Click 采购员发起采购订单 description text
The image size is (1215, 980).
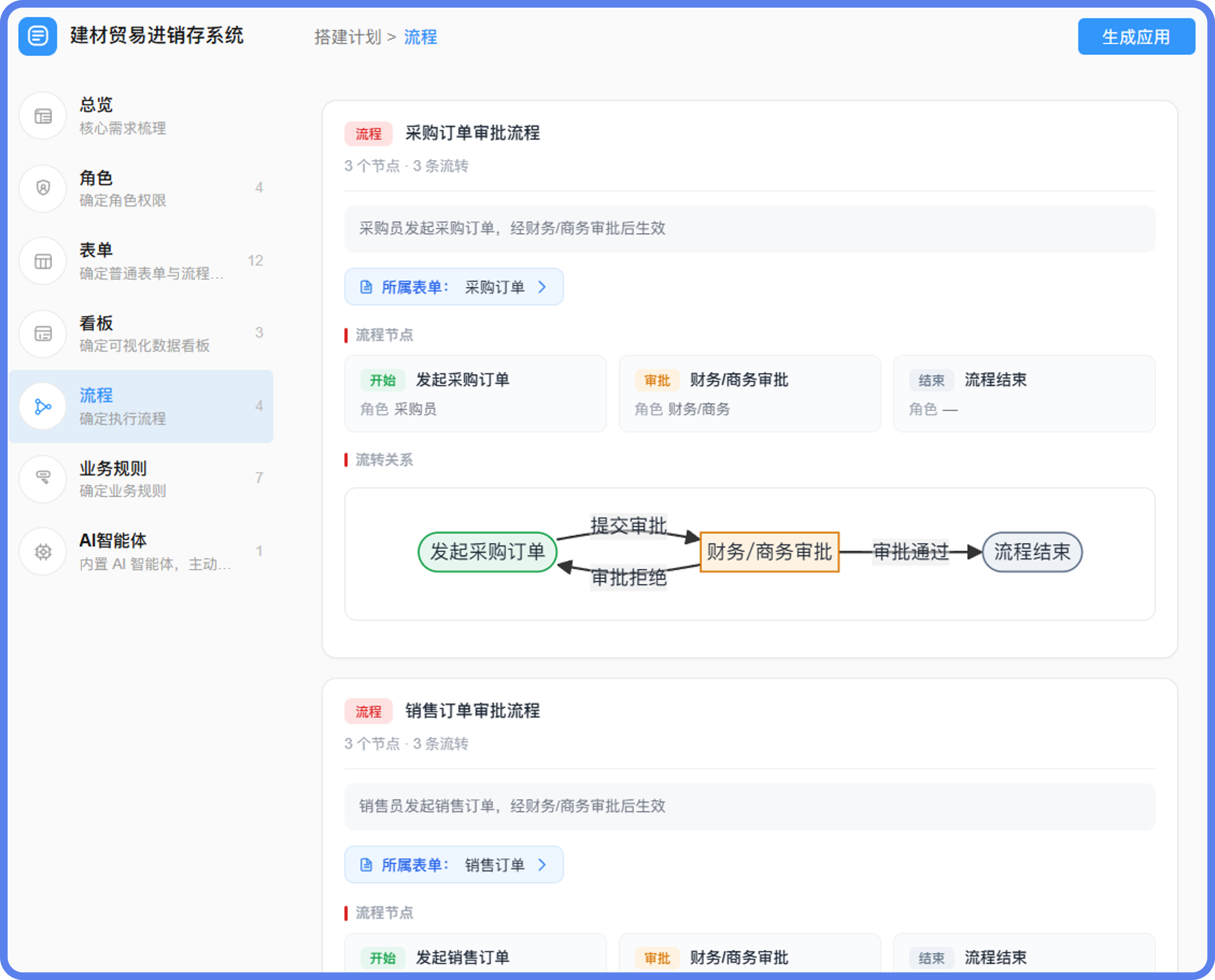click(512, 229)
